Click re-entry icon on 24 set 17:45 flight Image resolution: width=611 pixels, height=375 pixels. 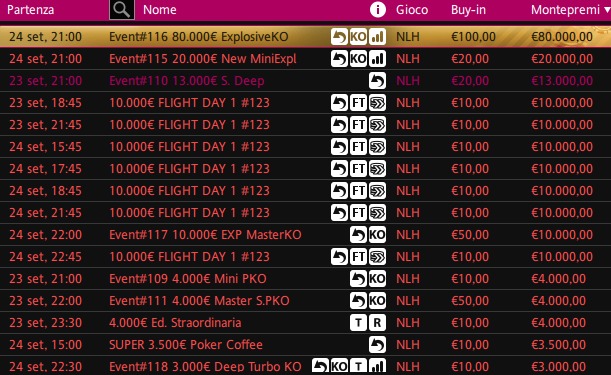coord(339,169)
